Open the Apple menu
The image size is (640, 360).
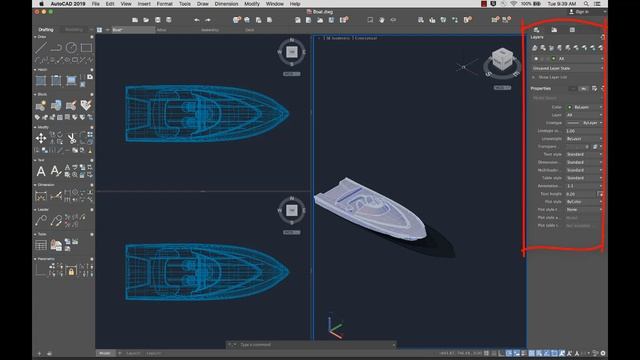[x=41, y=4]
